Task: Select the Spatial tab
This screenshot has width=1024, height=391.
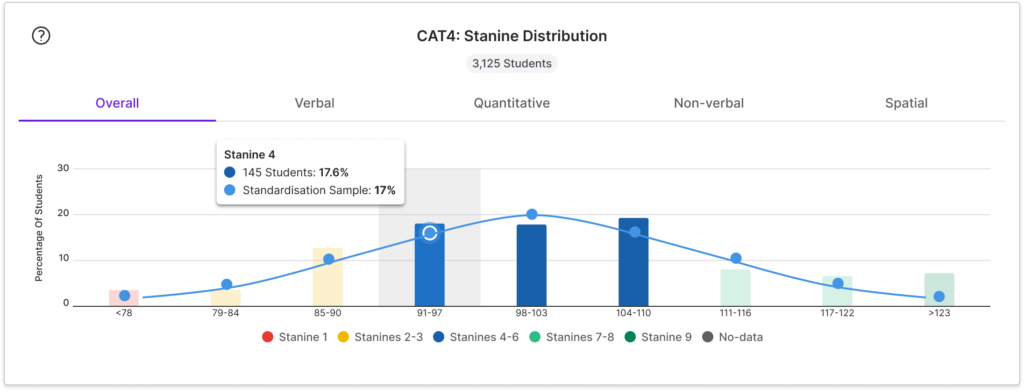Action: [x=906, y=103]
